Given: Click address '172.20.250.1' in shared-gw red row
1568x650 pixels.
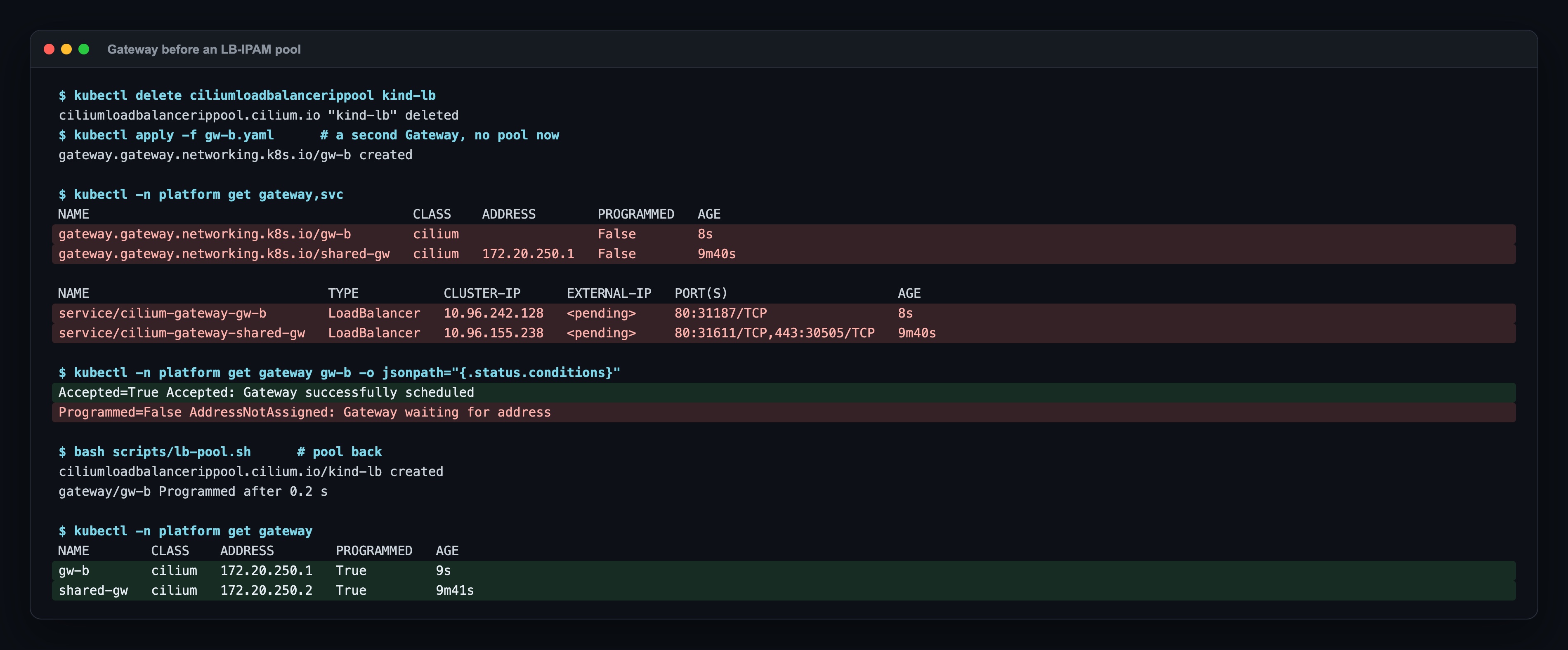Looking at the screenshot, I should tap(528, 254).
